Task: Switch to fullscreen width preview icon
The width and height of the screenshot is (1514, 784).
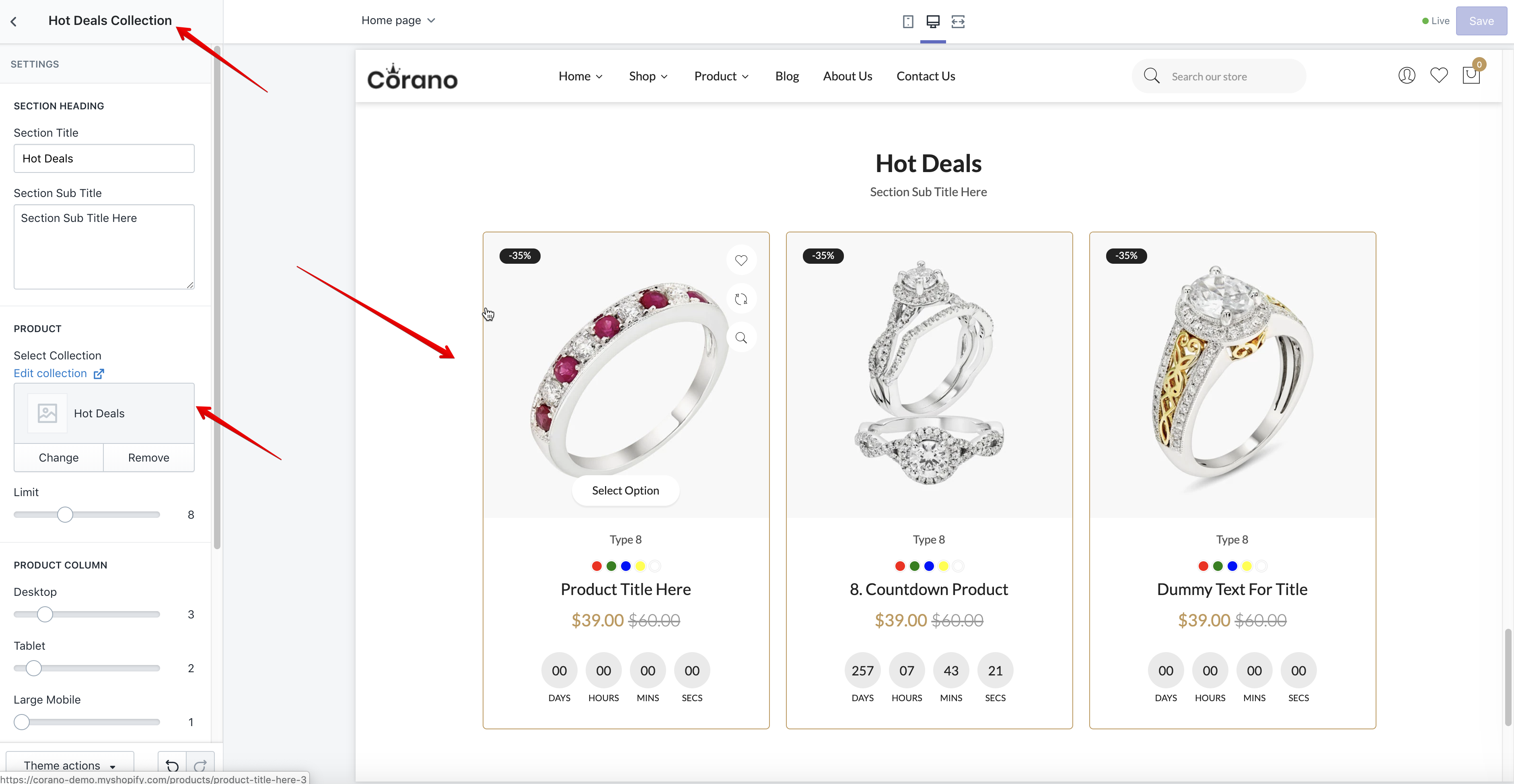Action: pyautogui.click(x=958, y=22)
